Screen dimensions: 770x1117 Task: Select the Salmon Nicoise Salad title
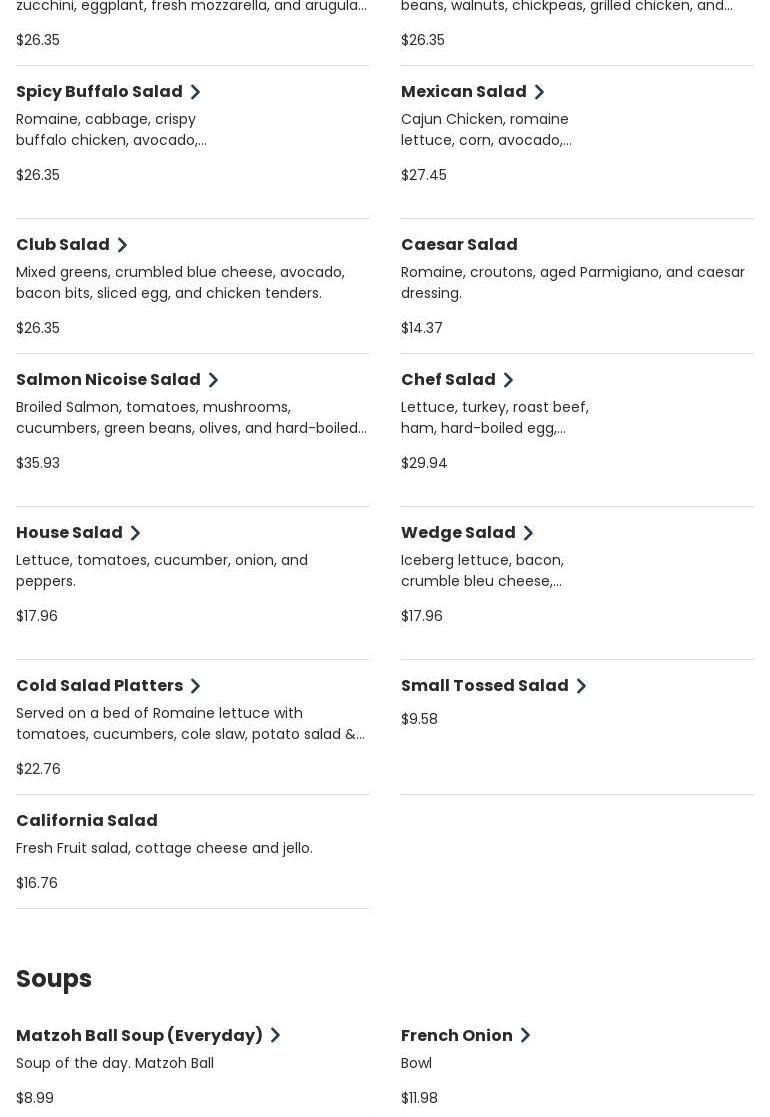[108, 379]
